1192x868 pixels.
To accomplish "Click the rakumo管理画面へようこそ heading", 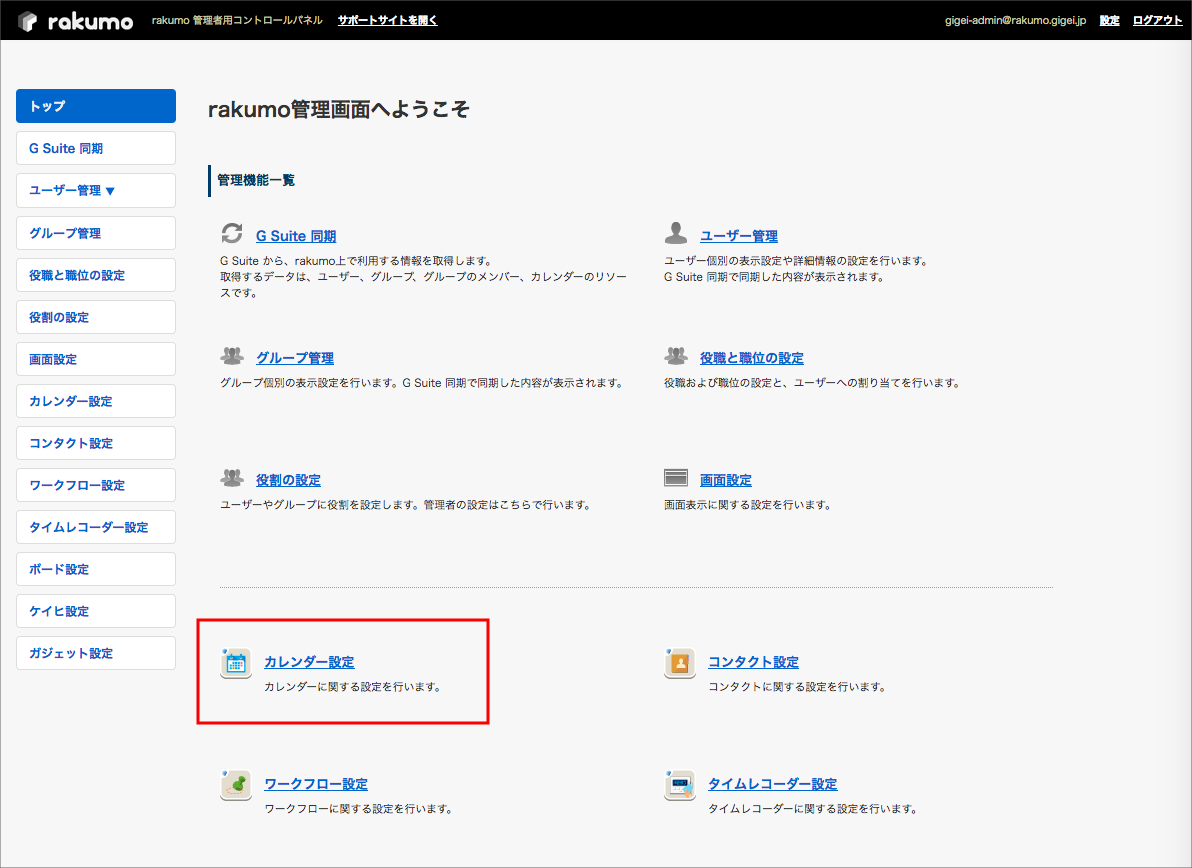I will pos(339,109).
